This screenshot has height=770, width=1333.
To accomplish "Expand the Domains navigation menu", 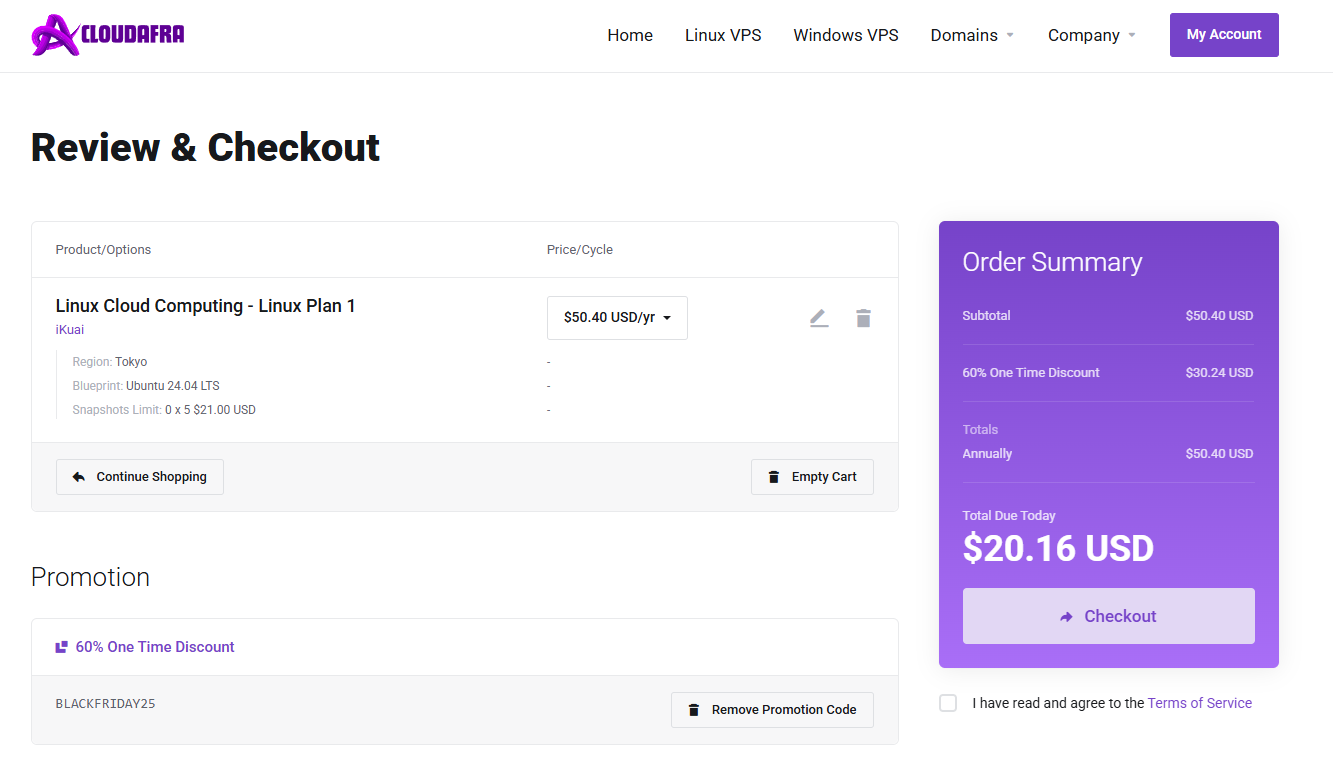I will click(972, 35).
